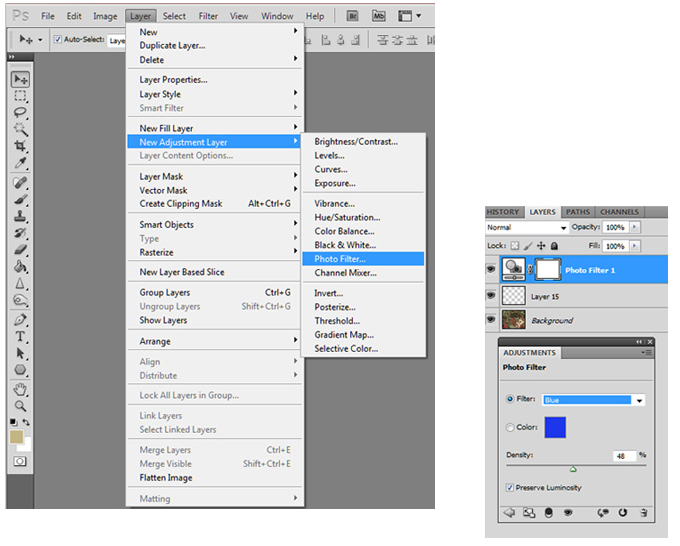Select the Lasso tool
Viewport: 680px width, 546px height.
point(20,112)
